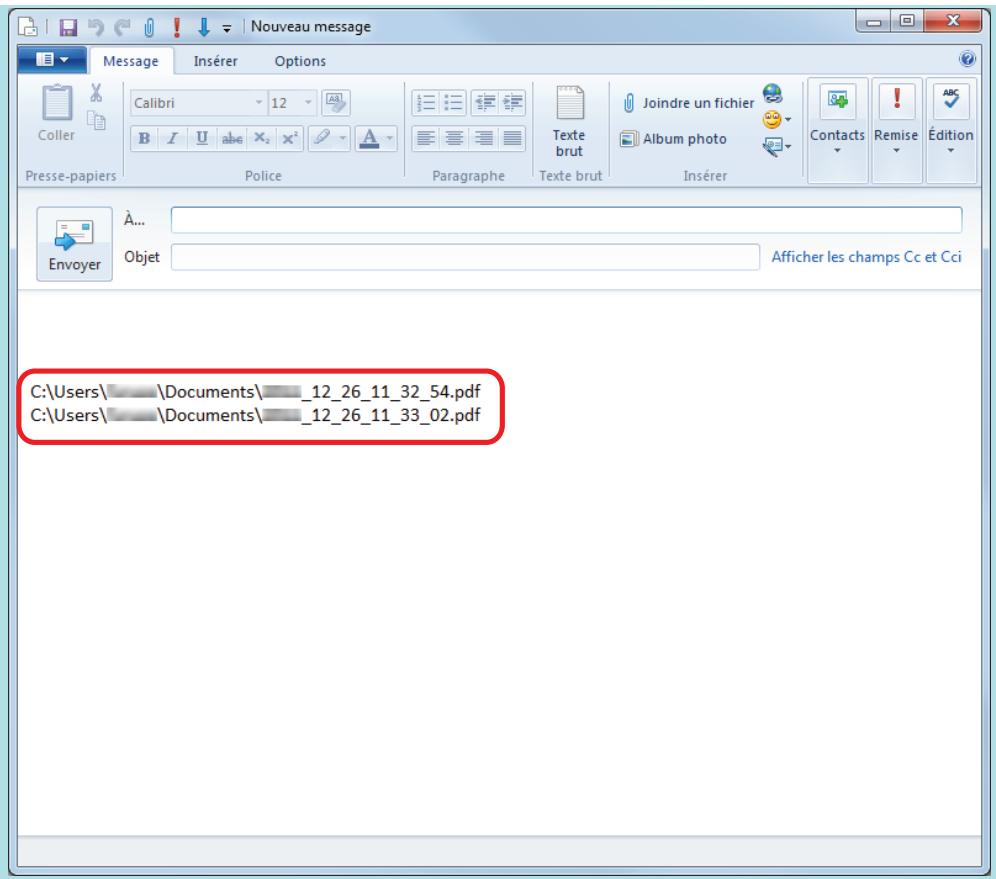Apply the font color (A) button
Viewport: 996px width, 879px height.
point(370,138)
